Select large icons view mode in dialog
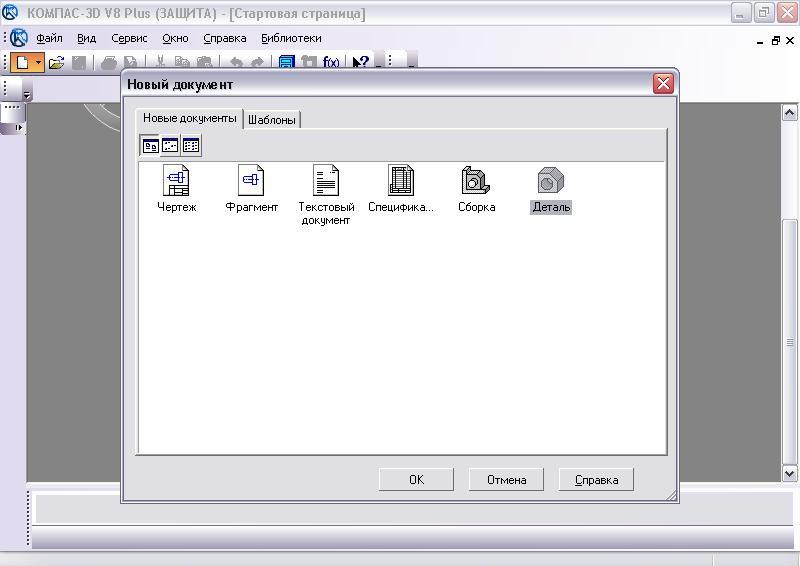800x566 pixels. [x=151, y=146]
